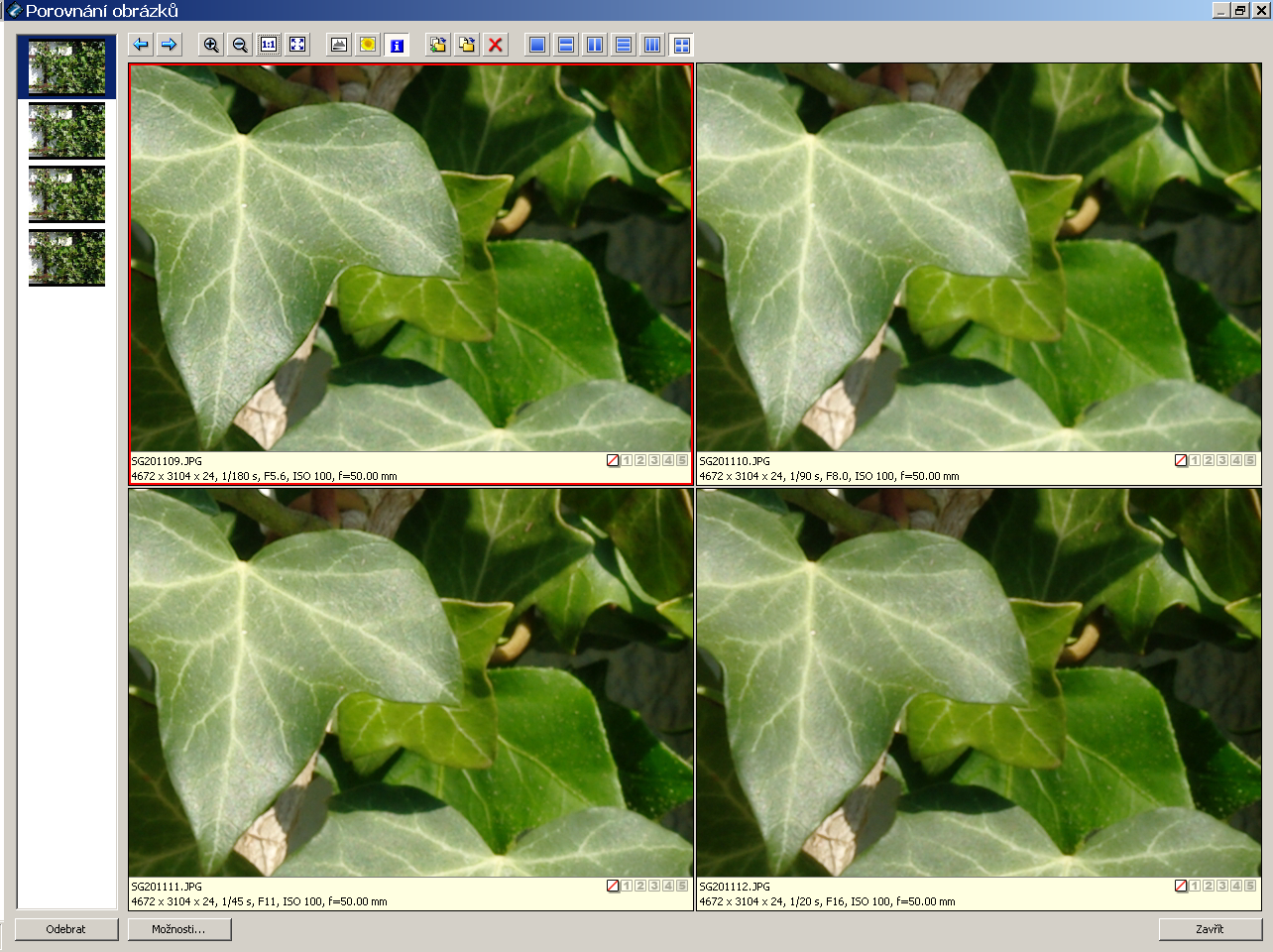Set zoom to 1:1 actual size

click(269, 45)
